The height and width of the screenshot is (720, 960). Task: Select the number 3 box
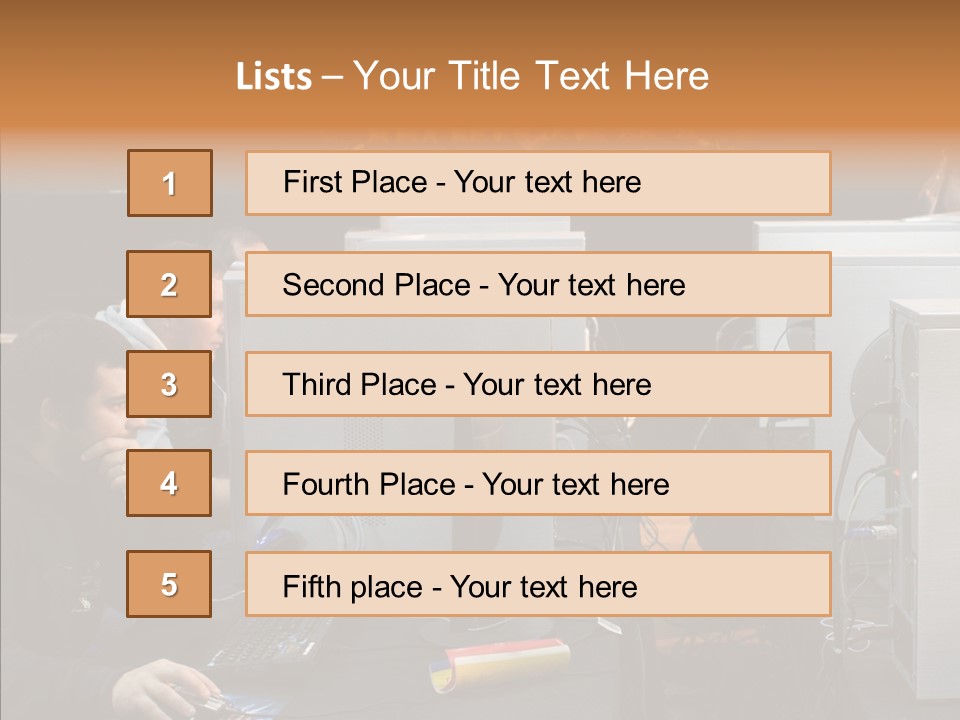coord(169,384)
